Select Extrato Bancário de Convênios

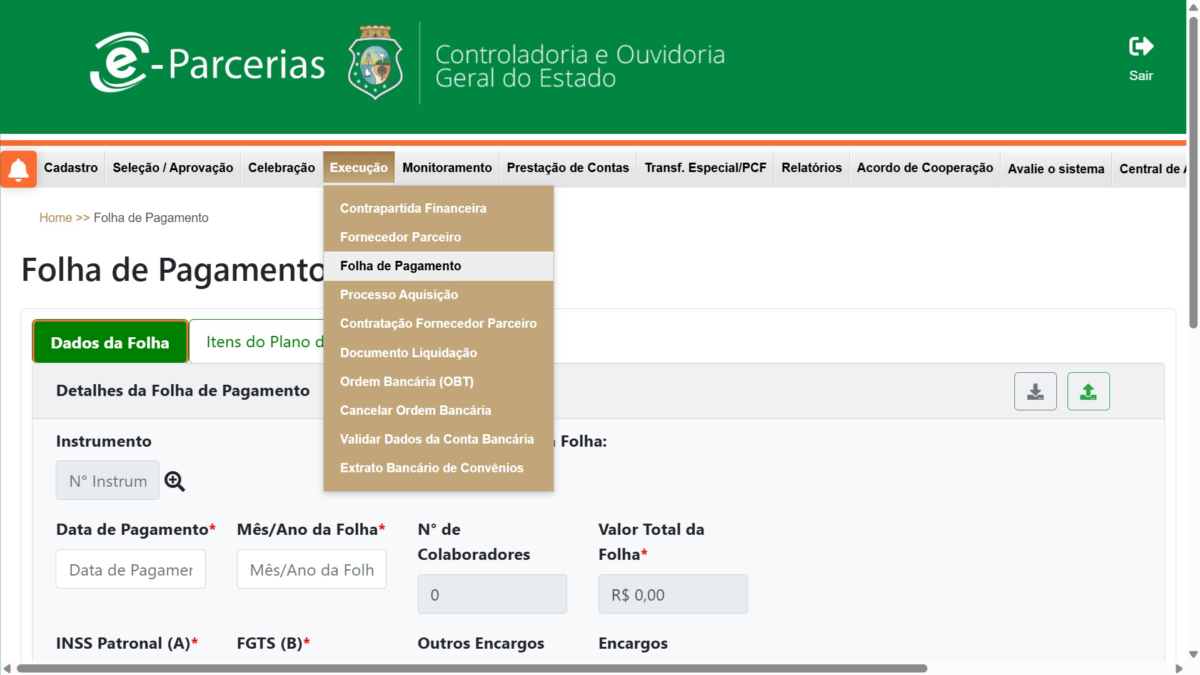pyautogui.click(x=431, y=468)
